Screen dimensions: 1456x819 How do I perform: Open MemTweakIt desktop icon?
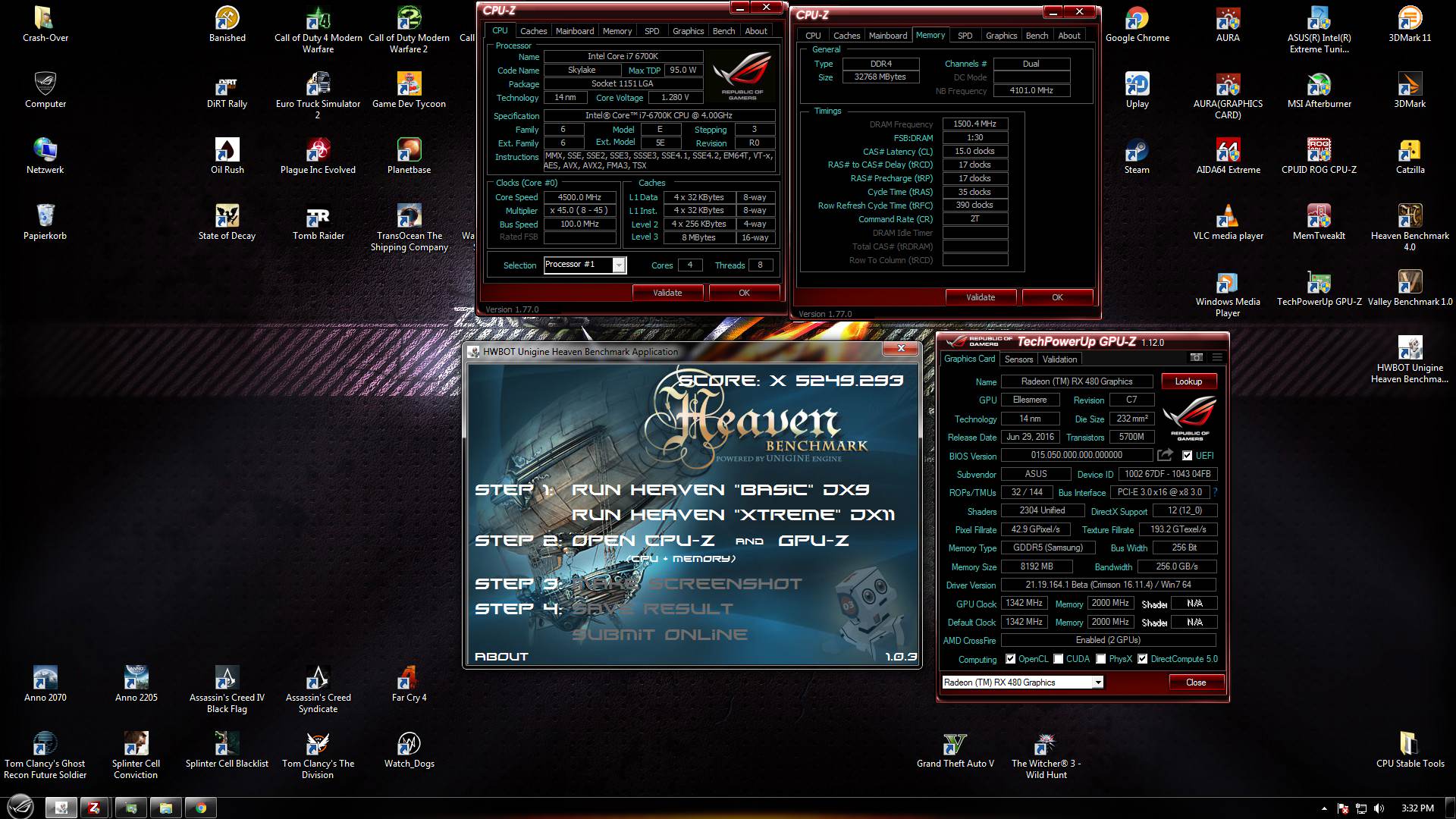point(1319,223)
